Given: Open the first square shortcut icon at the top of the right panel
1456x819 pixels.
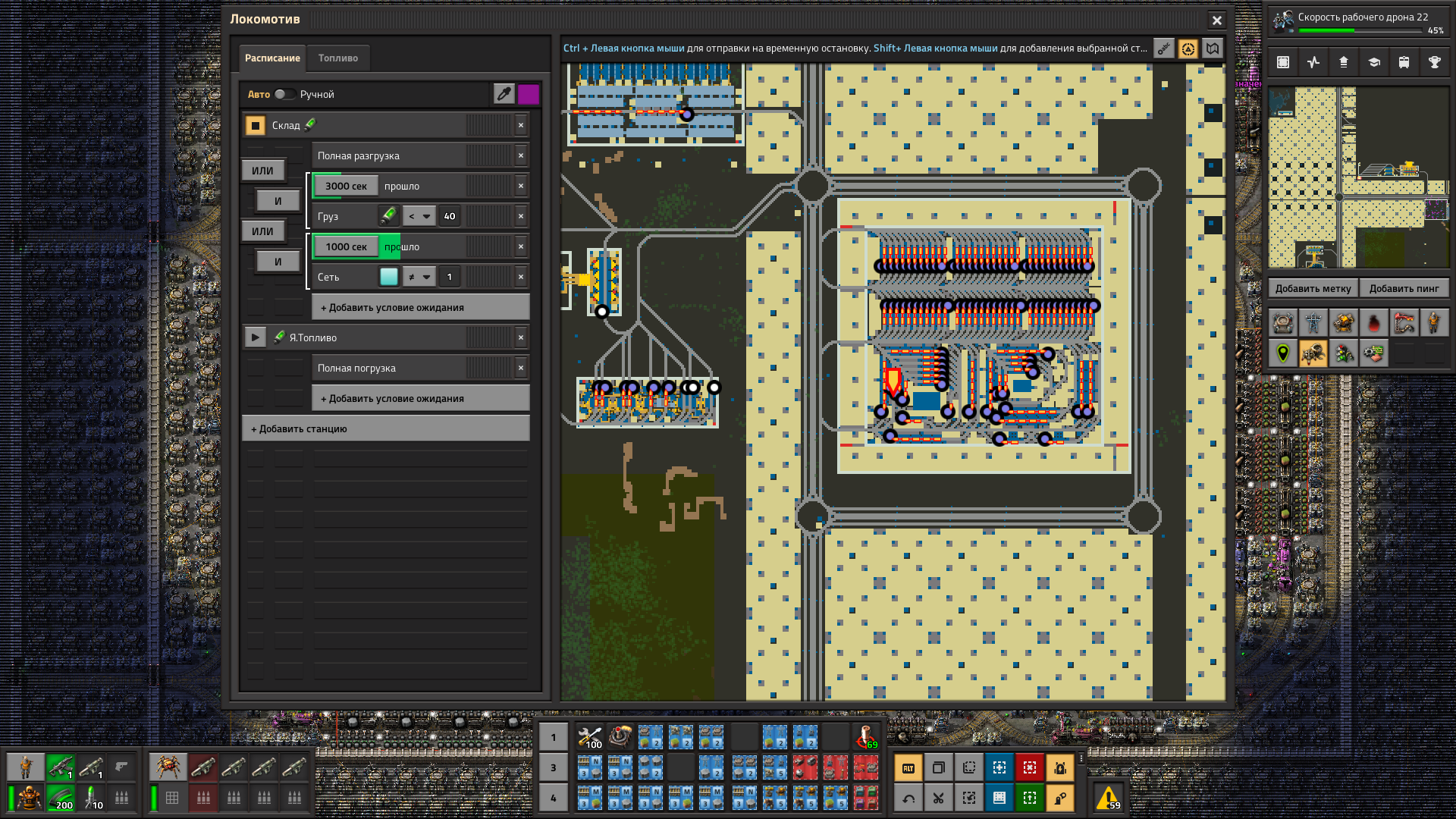Looking at the screenshot, I should (x=1283, y=62).
